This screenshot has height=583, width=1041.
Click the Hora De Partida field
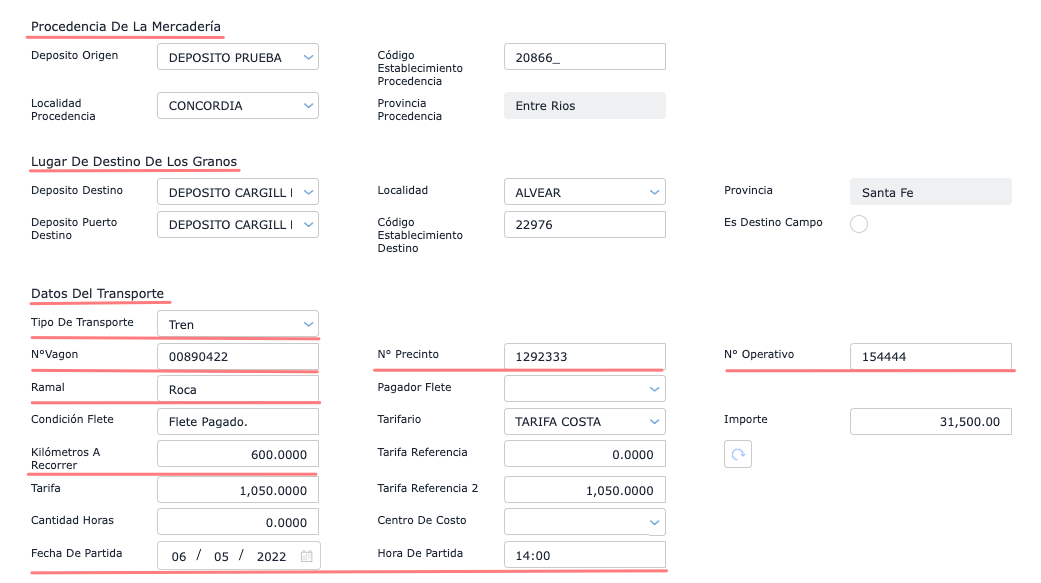pos(585,555)
